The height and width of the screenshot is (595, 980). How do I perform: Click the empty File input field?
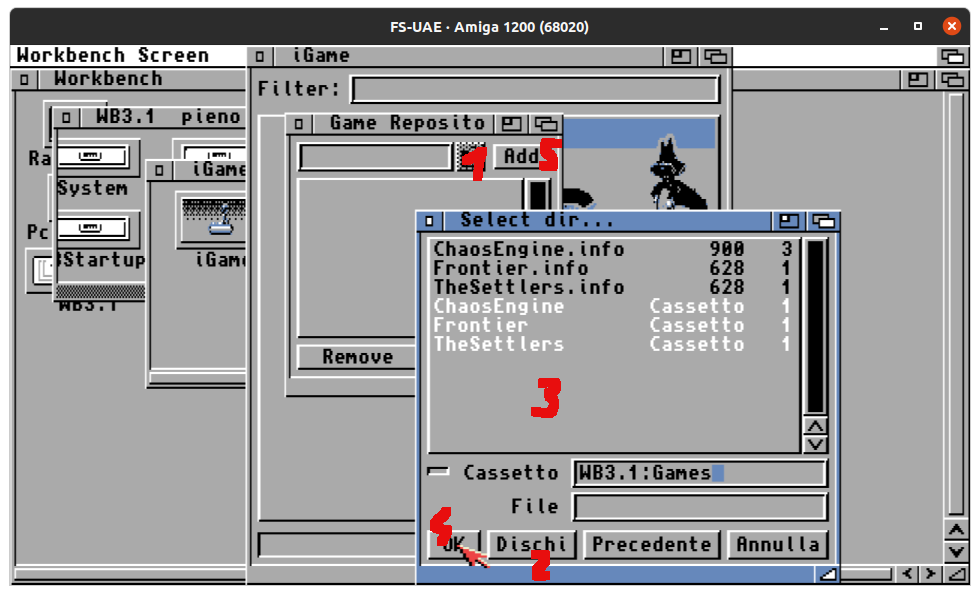(699, 507)
